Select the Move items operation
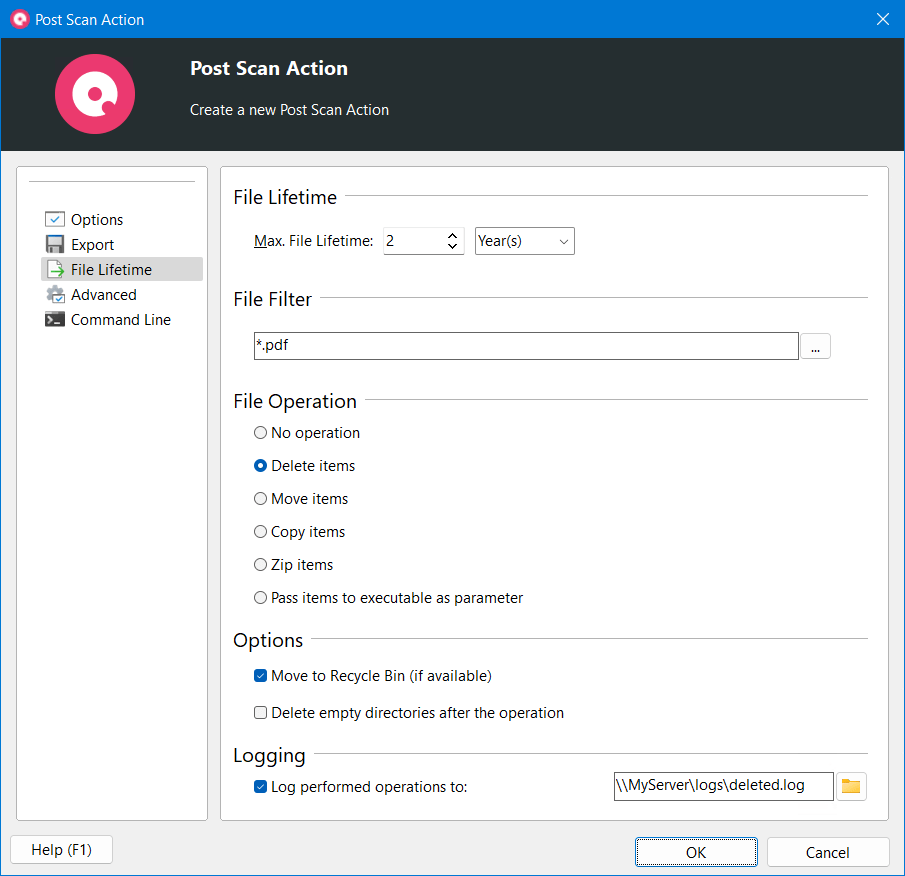This screenshot has width=905, height=876. pos(260,499)
